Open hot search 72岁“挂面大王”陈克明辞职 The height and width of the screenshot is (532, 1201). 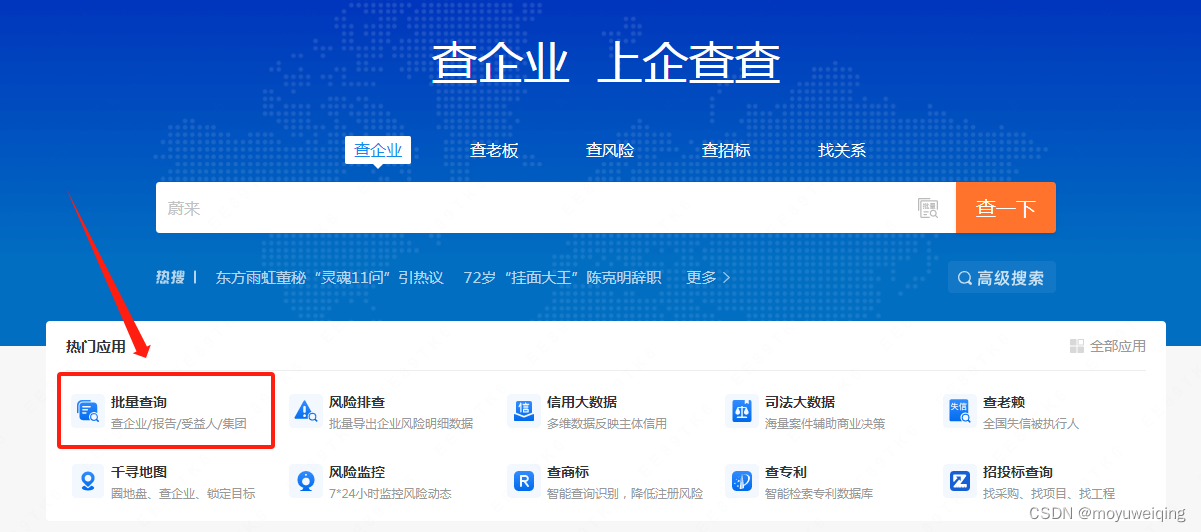[563, 277]
